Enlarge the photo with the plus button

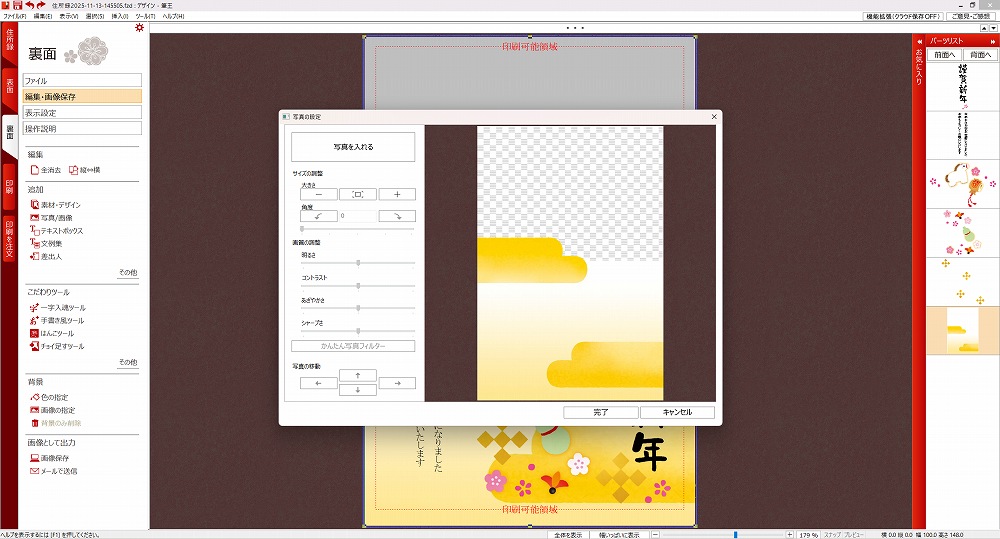coord(397,194)
